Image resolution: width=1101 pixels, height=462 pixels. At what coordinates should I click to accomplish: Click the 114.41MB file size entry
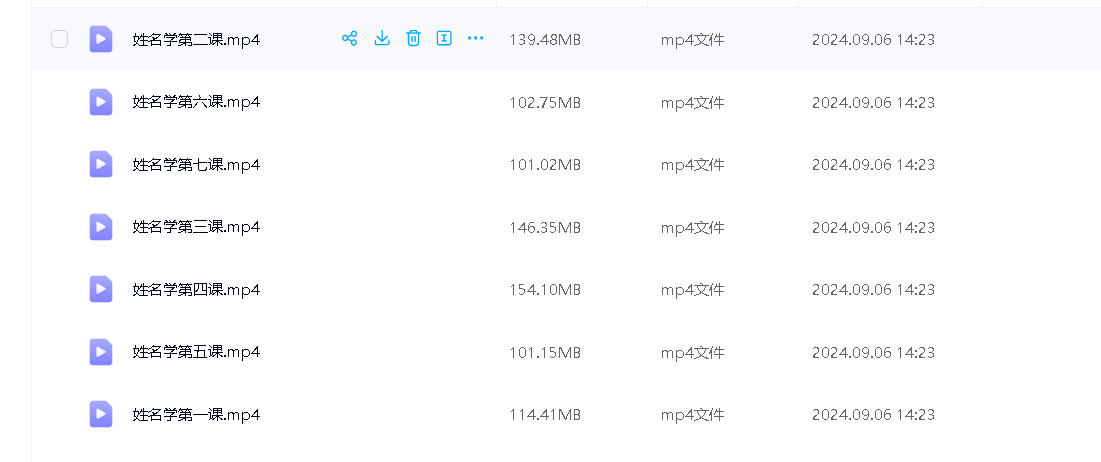coord(545,414)
